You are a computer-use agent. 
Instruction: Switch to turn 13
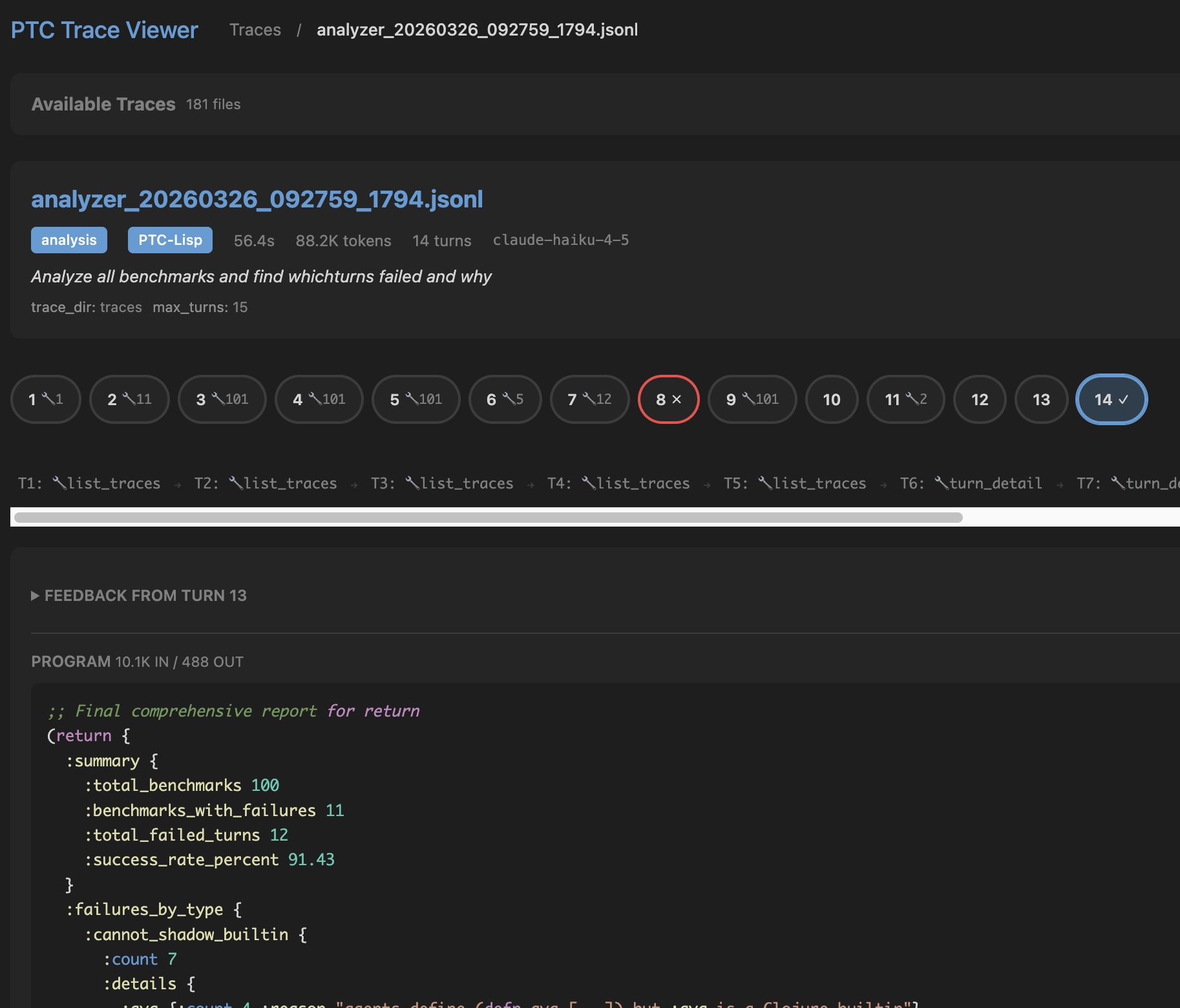click(1041, 399)
